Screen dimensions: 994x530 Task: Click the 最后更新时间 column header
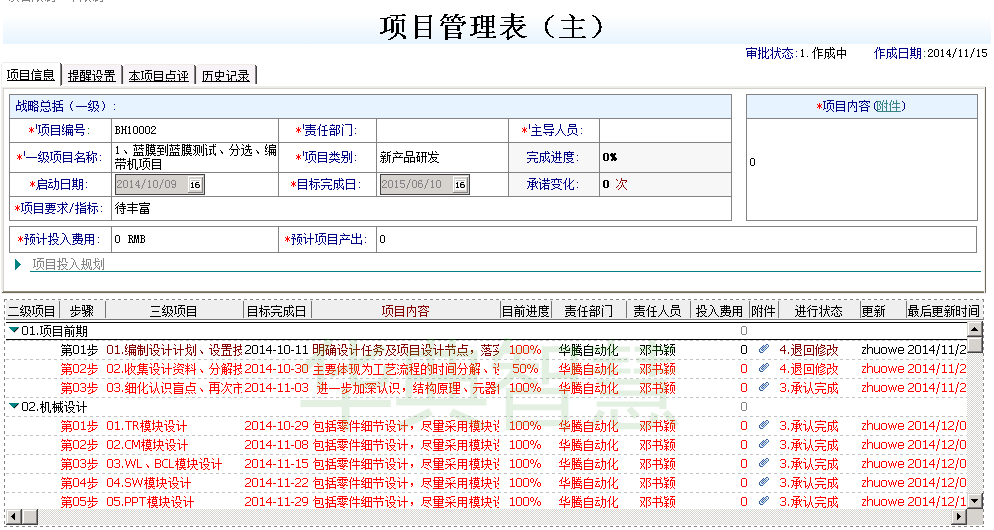[943, 311]
